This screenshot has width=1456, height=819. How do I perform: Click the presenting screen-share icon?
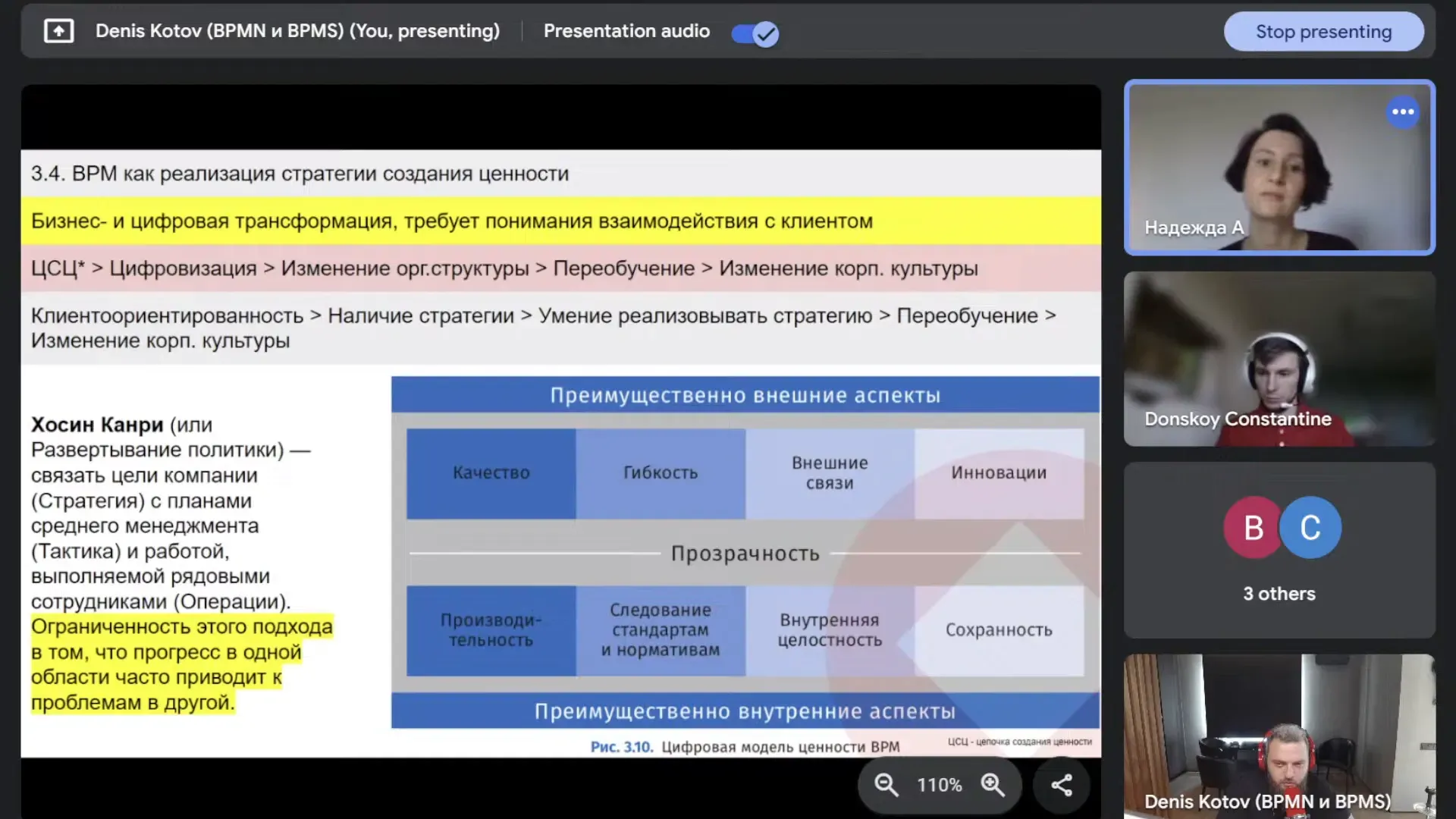point(59,31)
